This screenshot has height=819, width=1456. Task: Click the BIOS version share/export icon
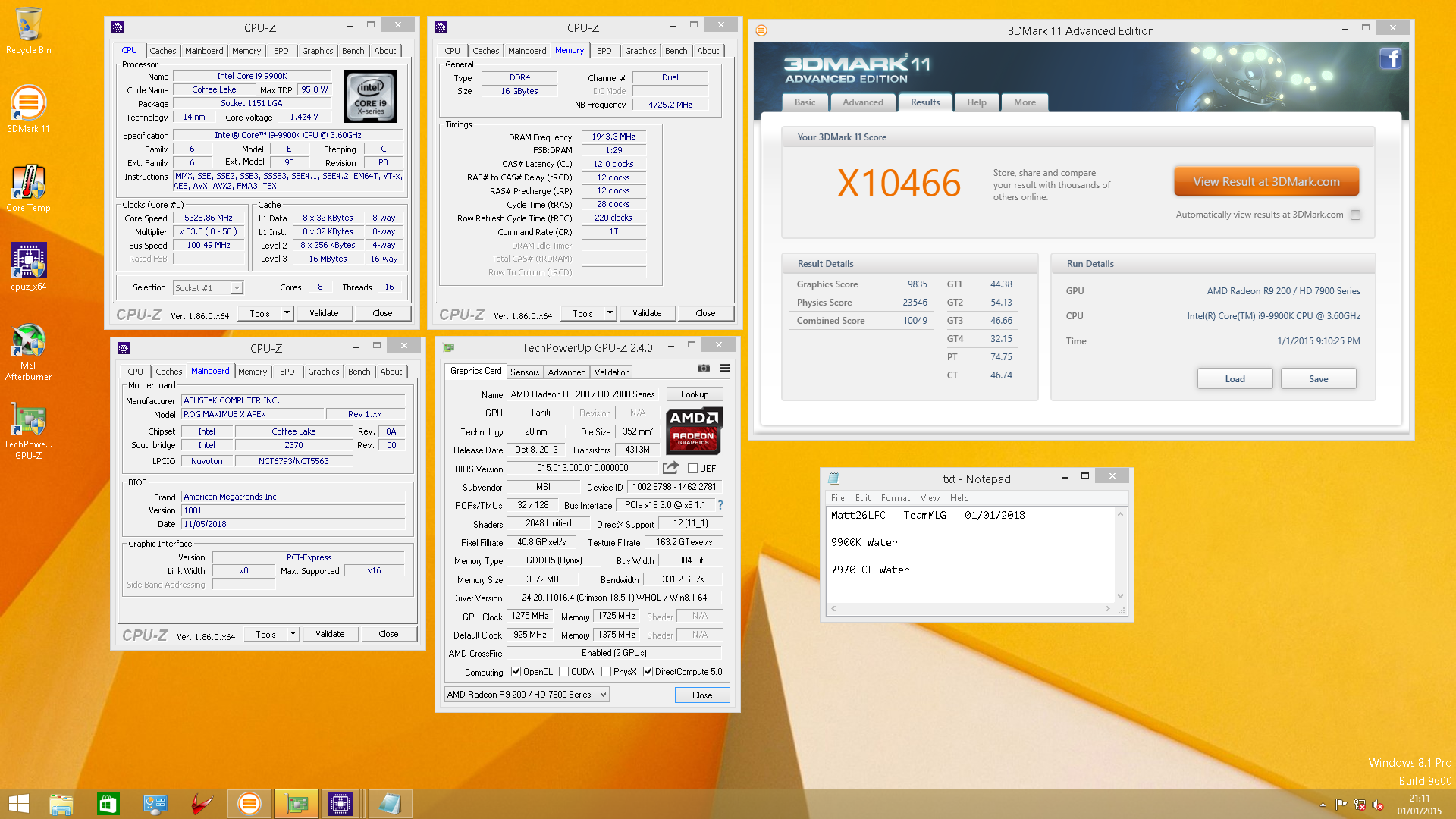(670, 468)
